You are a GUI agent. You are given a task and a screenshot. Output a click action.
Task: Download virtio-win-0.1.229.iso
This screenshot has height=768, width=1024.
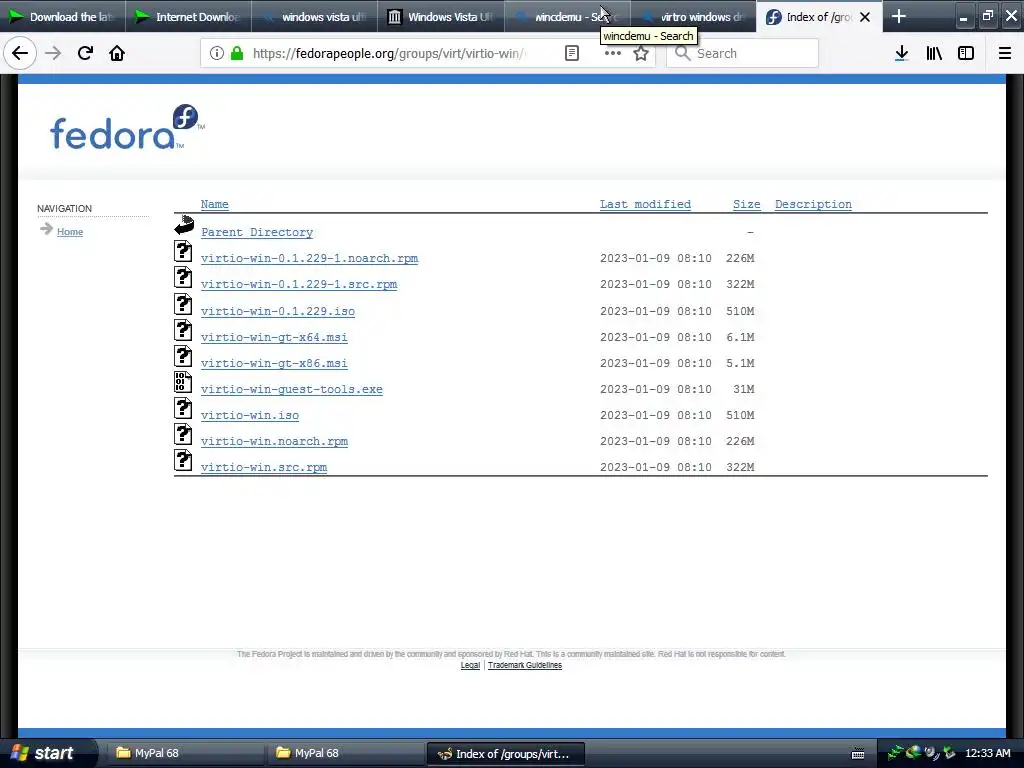click(278, 312)
